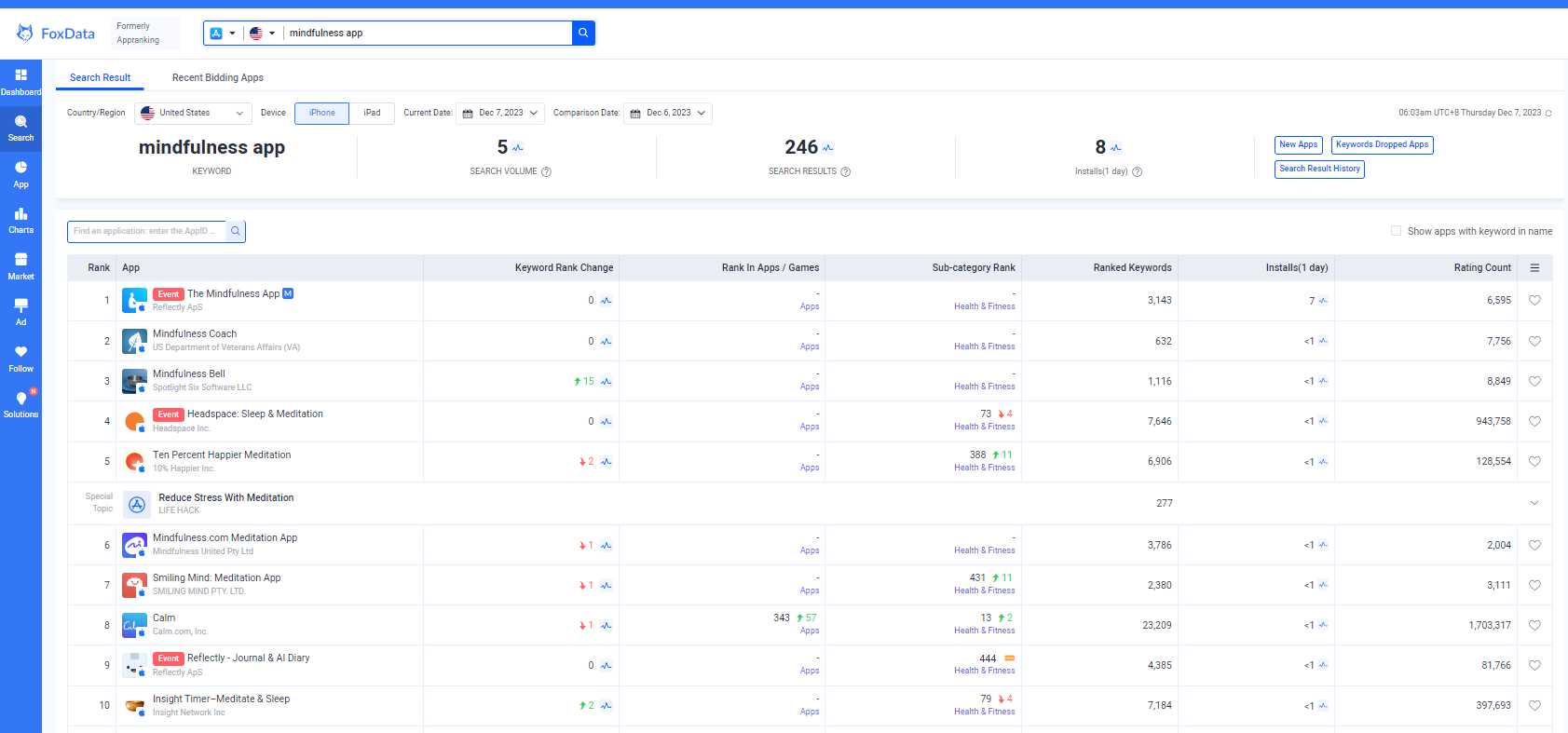This screenshot has height=733, width=1568.
Task: Click the FoxData logo
Action: click(x=56, y=34)
